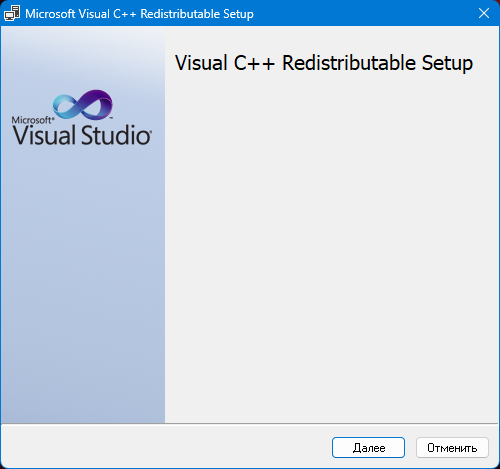Click the purple loop of the infinity logo

point(97,104)
